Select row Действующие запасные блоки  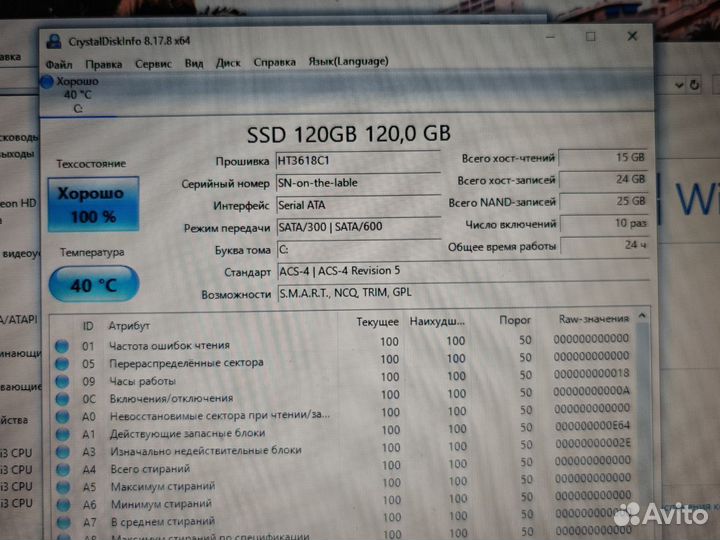343,430
